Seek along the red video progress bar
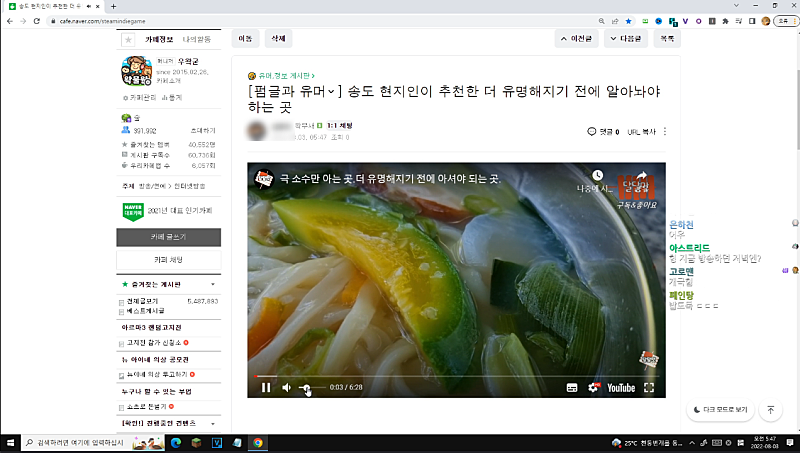Viewport: 800px width, 453px height. [x=456, y=376]
